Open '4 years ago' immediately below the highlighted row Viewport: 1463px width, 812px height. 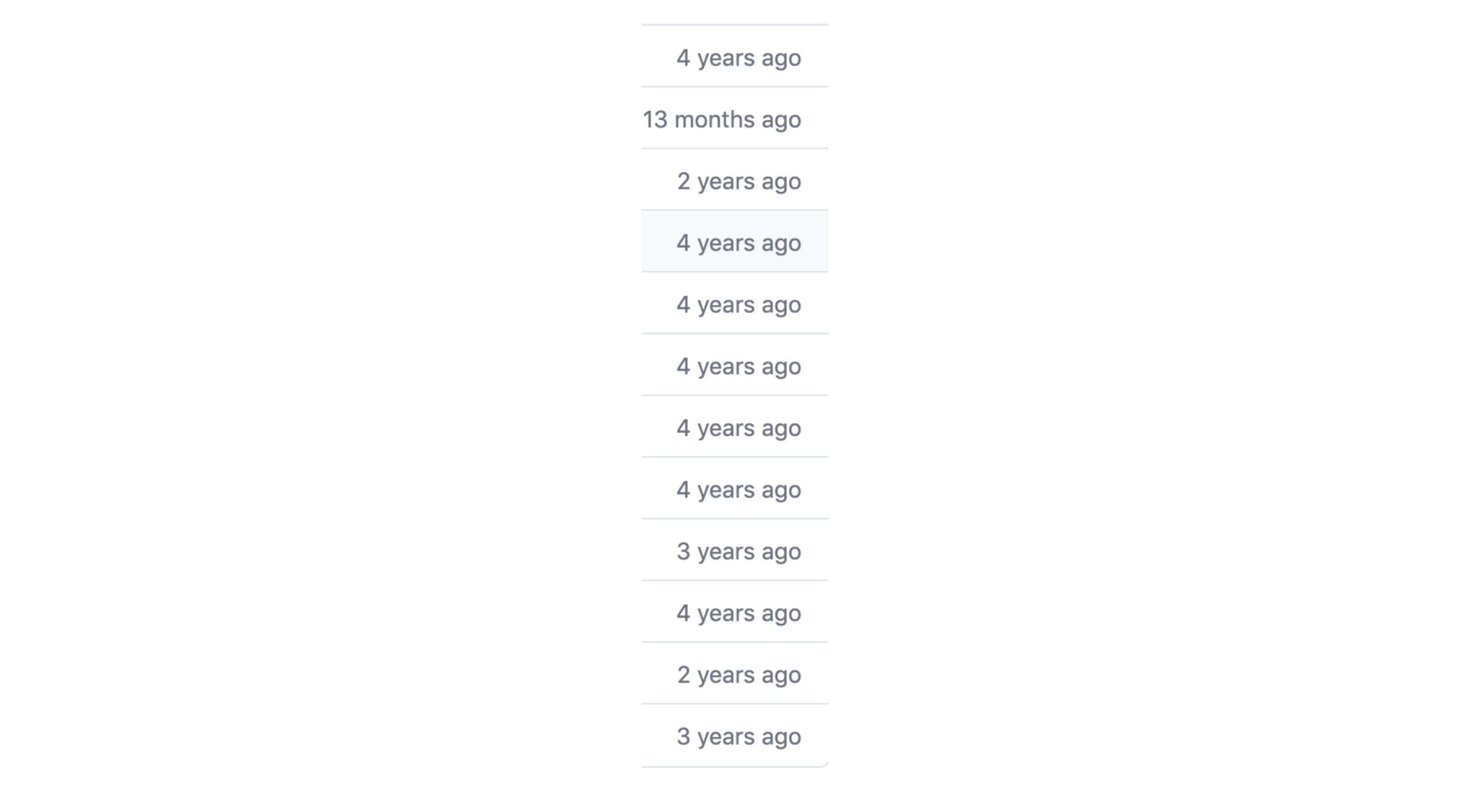(739, 305)
